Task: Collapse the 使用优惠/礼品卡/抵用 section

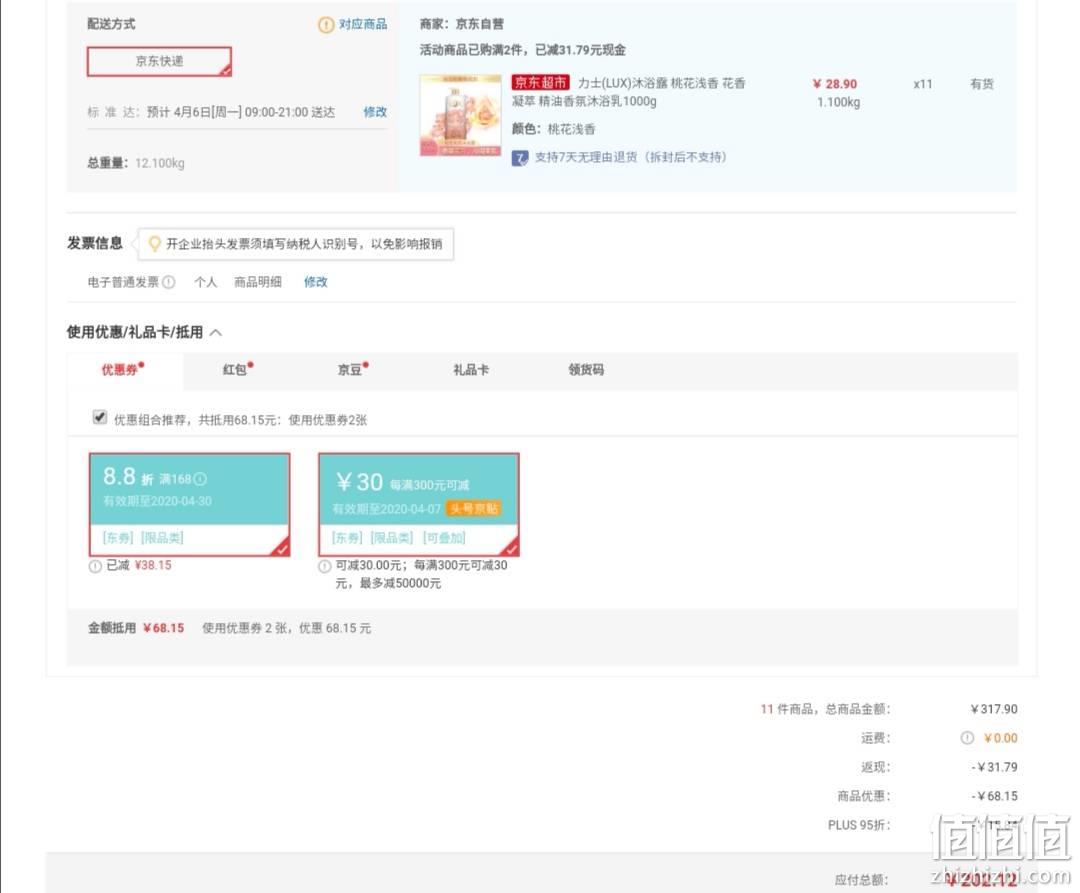Action: tap(216, 333)
